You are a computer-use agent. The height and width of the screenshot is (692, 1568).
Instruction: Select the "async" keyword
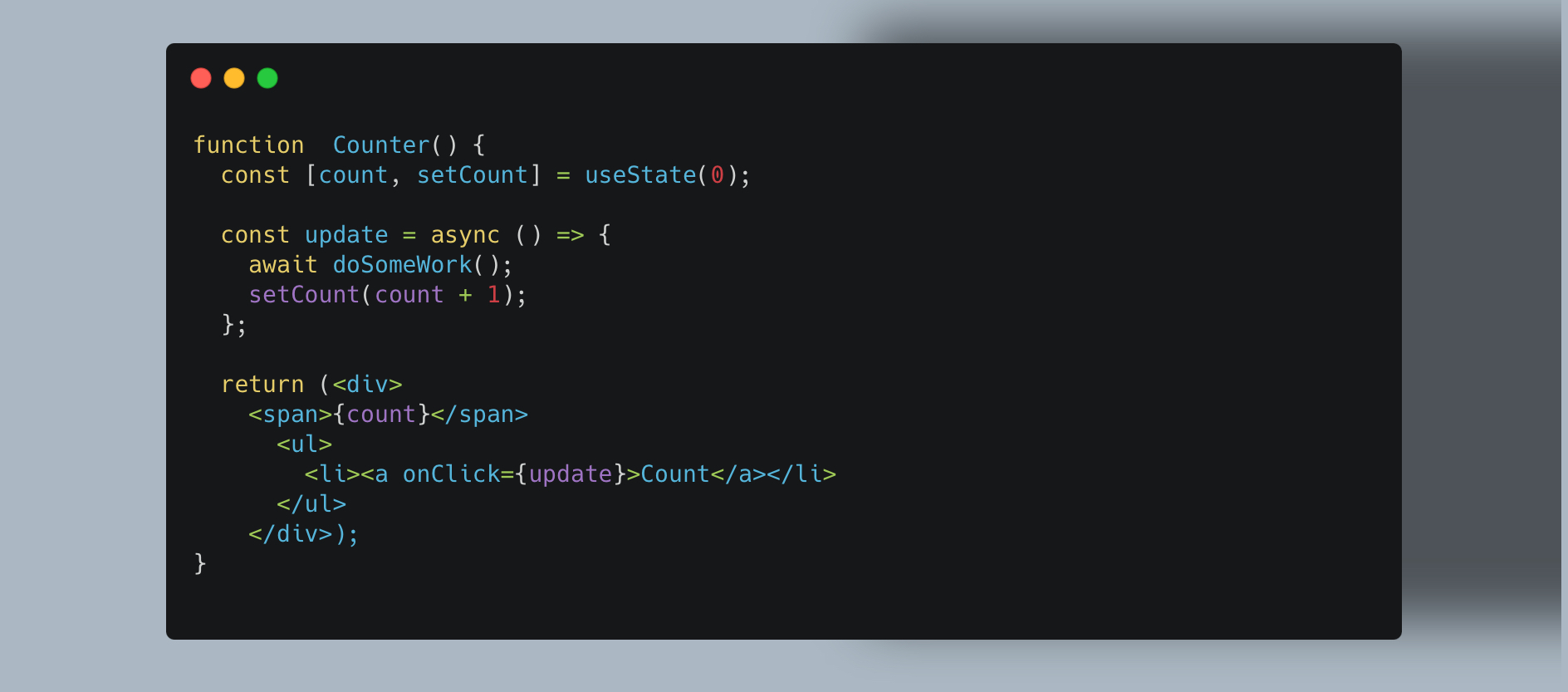(465, 235)
